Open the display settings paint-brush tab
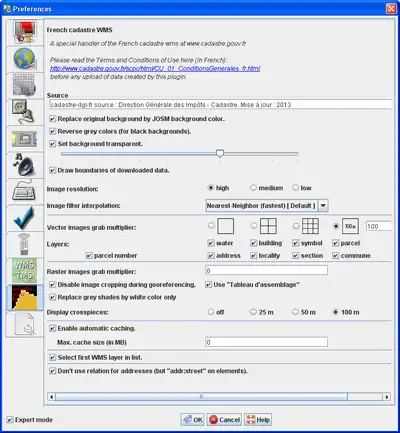The width and height of the screenshot is (400, 433). [x=24, y=32]
